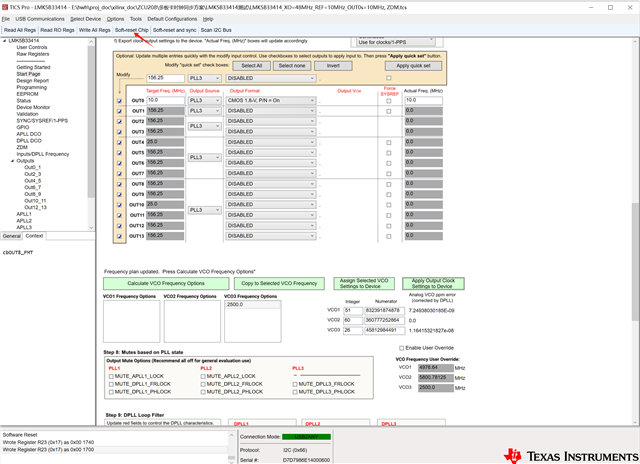Select Out0_1 under Outputs

tap(33, 167)
